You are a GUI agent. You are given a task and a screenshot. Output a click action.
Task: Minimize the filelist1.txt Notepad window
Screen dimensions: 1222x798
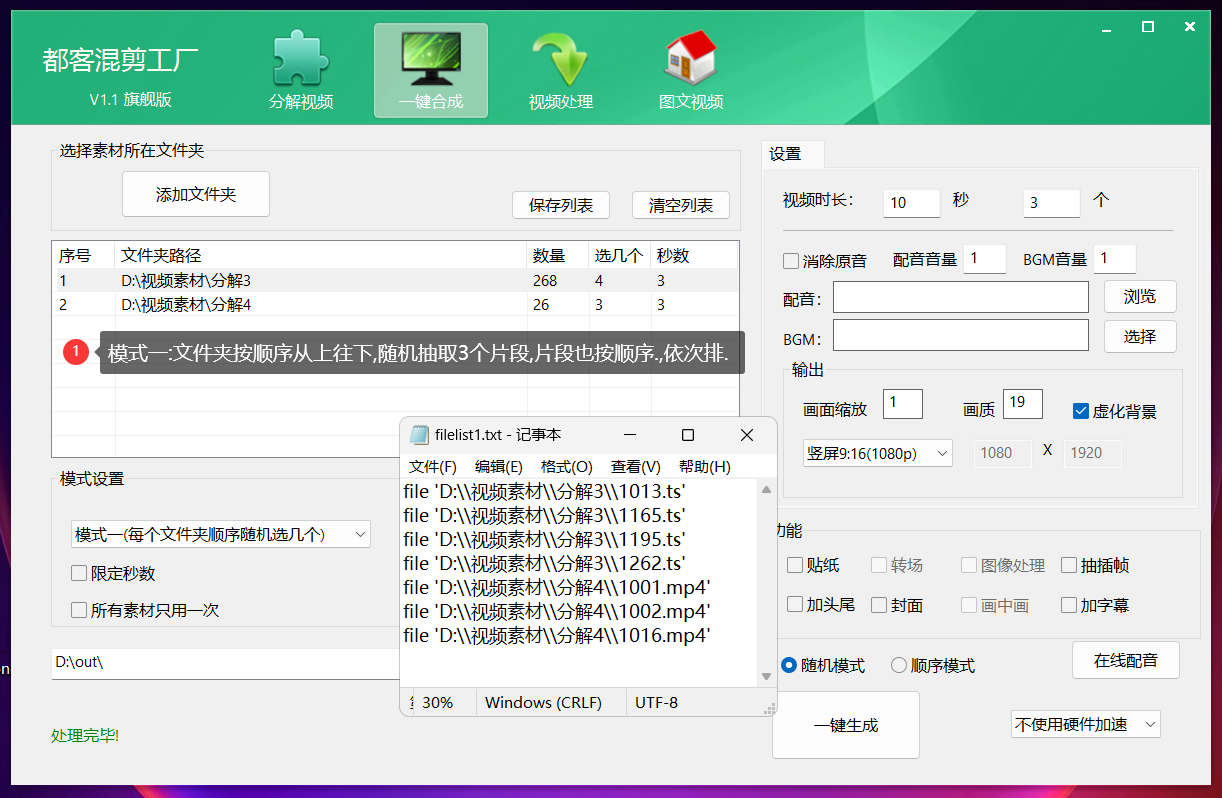coord(630,435)
